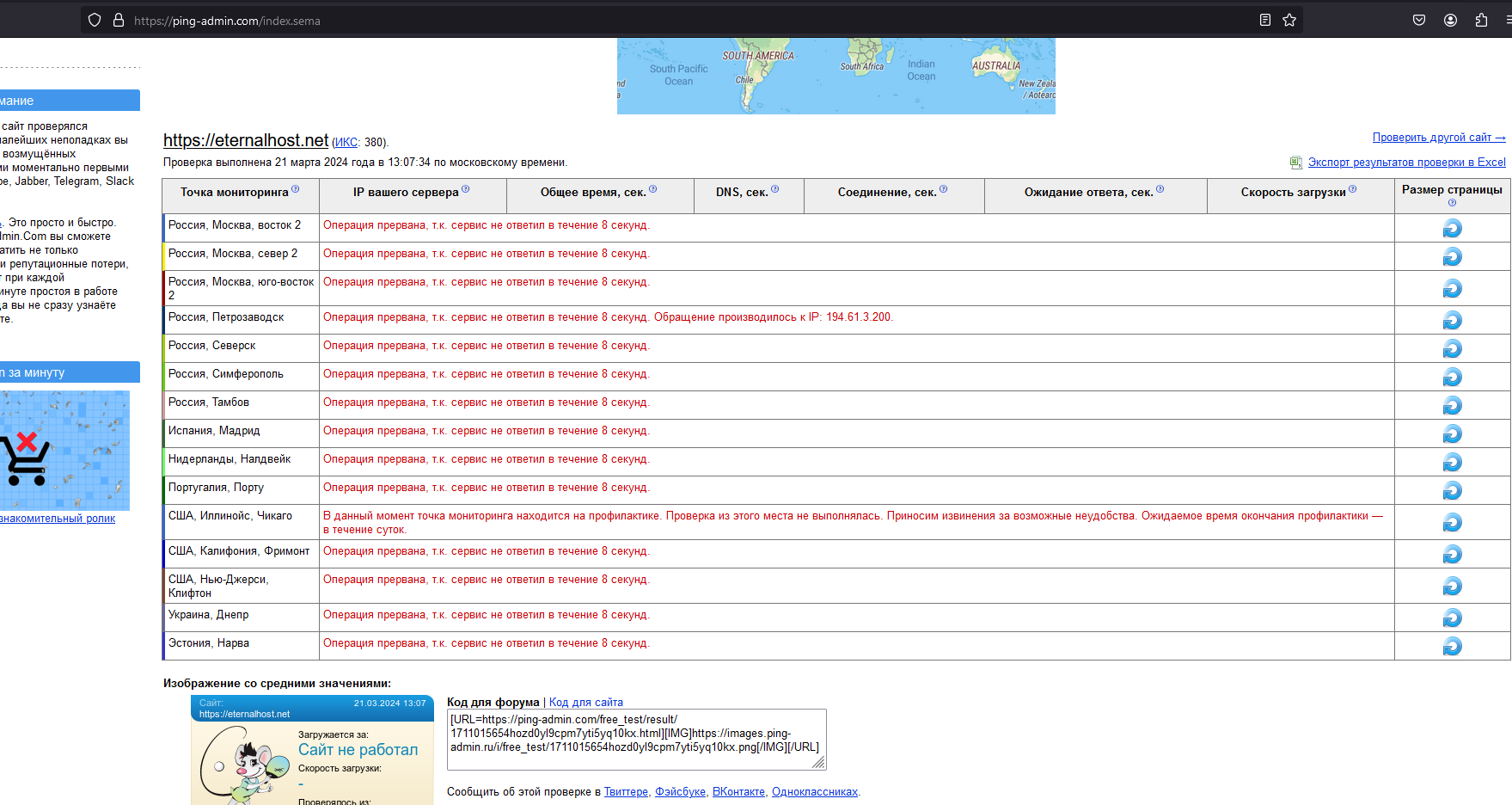Open Firefox account profile icon
Viewport: 1512px width, 805px height.
[x=1450, y=21]
